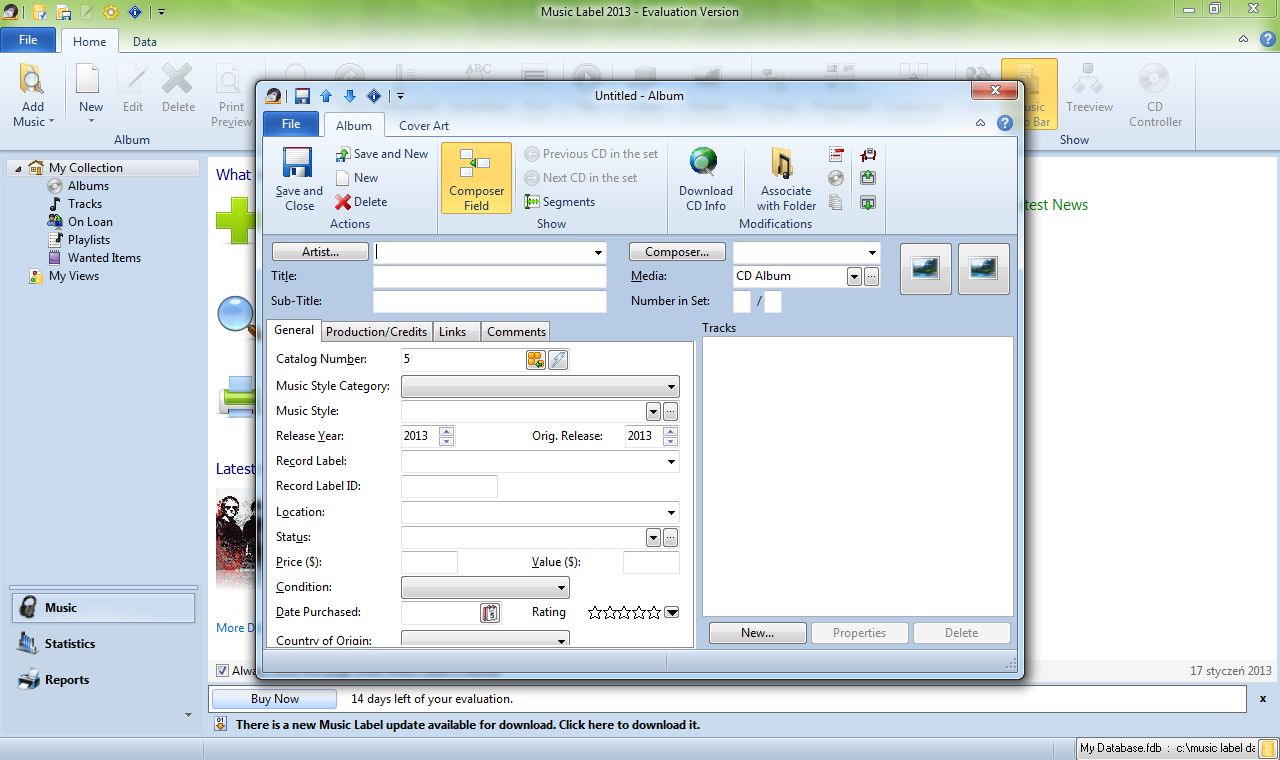
Task: Open the Reports navigation section
Action: [102, 680]
